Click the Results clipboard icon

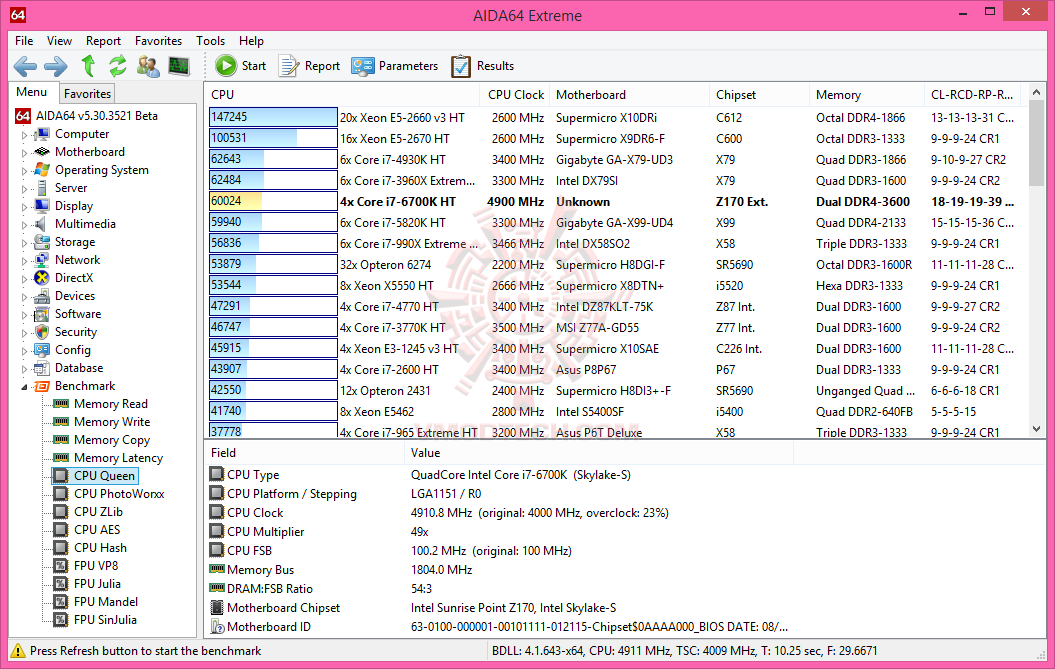coord(461,66)
